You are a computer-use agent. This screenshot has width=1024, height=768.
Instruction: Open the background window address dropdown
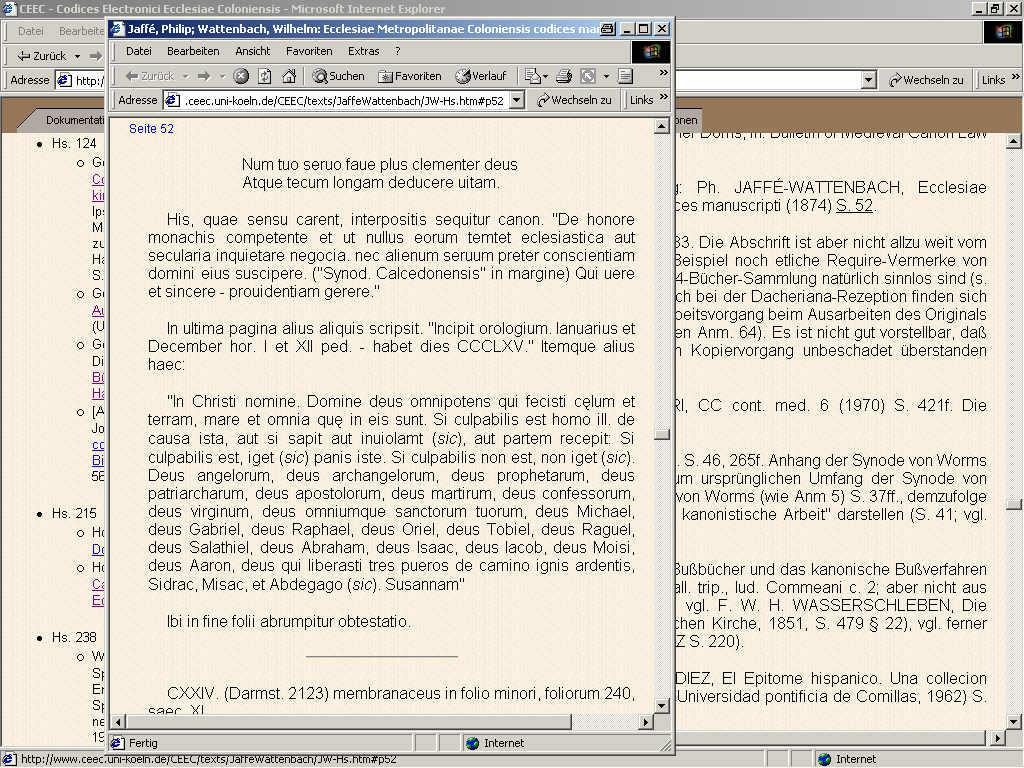(868, 80)
